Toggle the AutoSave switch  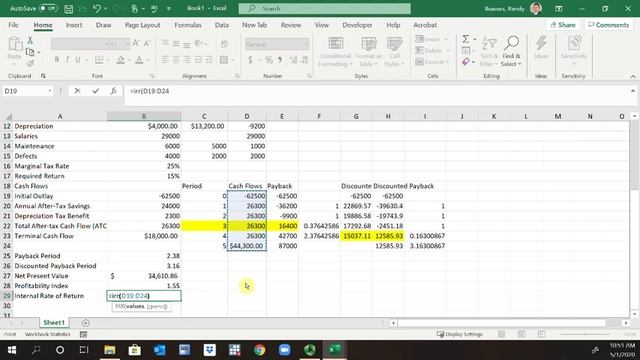coord(48,8)
